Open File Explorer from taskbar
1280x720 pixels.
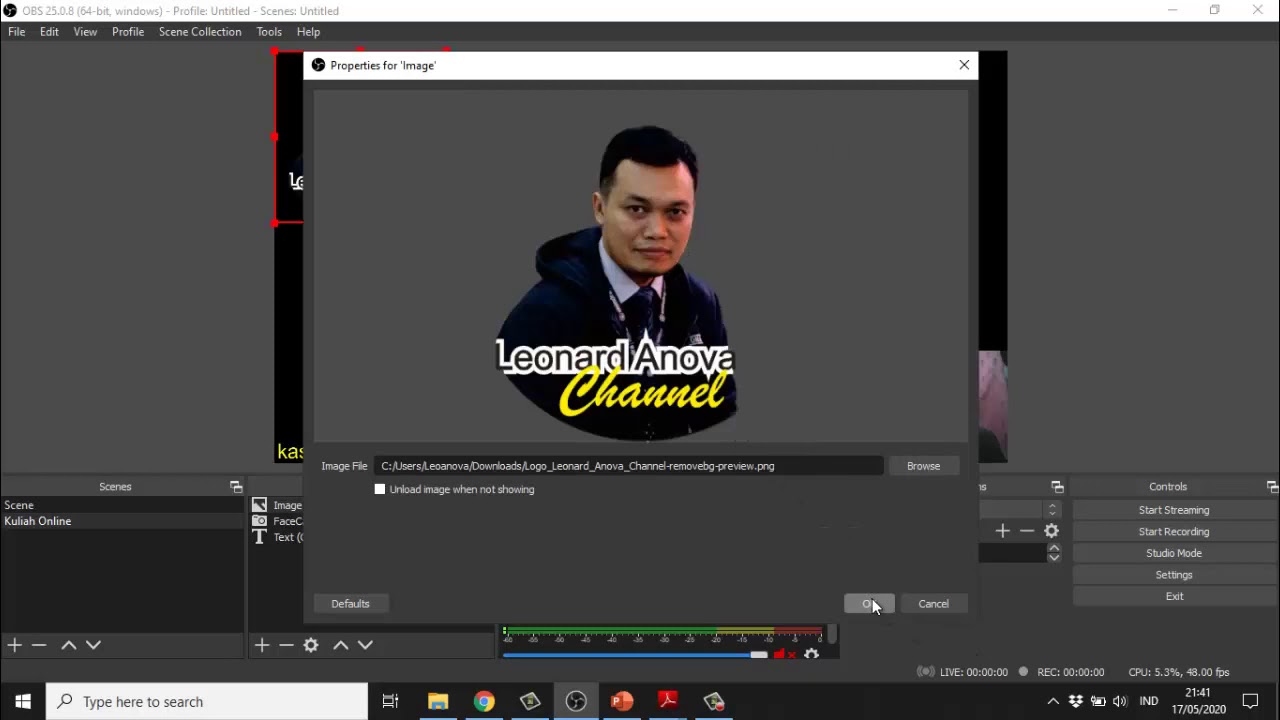(x=438, y=701)
